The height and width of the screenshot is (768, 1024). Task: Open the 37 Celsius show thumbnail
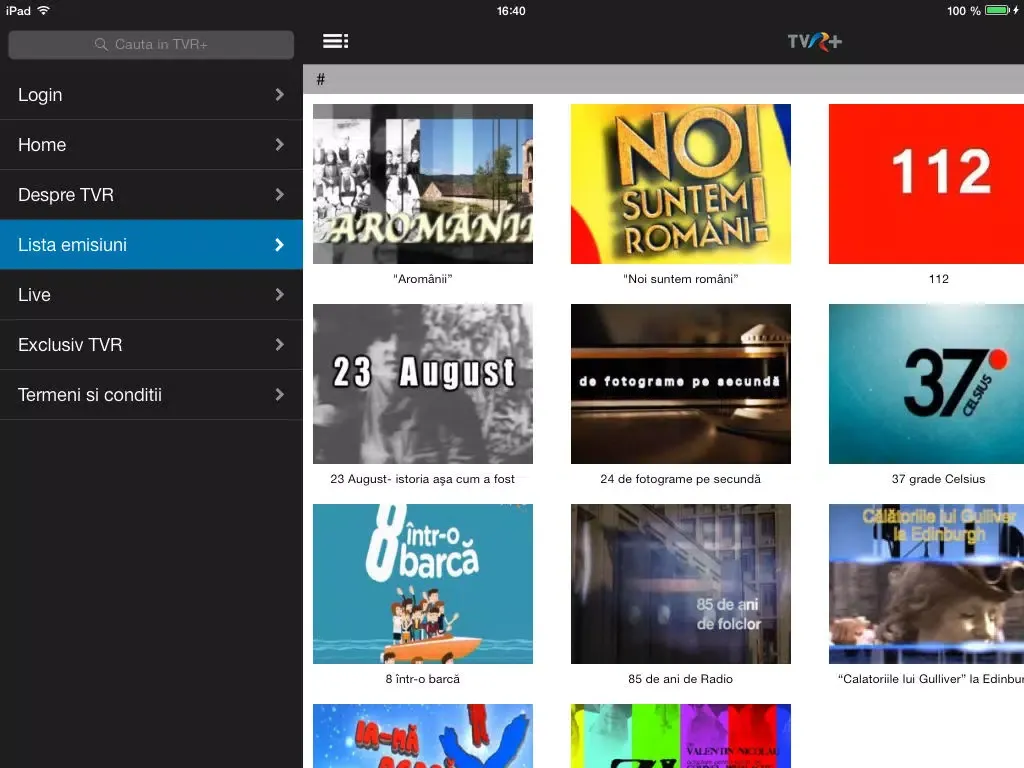point(926,384)
